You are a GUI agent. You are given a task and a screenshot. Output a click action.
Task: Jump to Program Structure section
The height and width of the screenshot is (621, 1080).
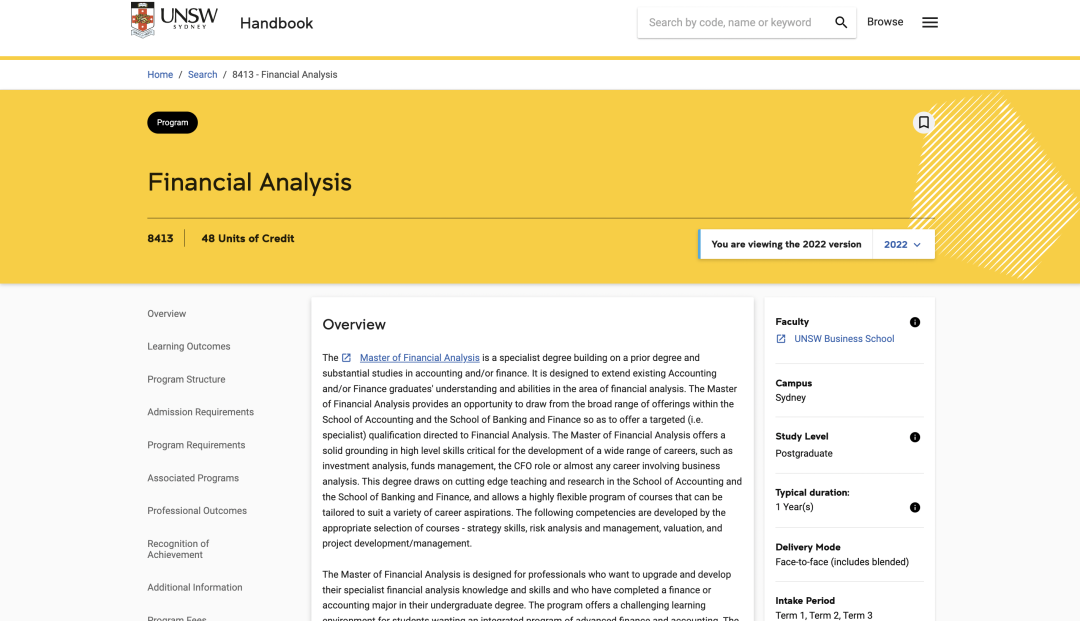click(186, 379)
